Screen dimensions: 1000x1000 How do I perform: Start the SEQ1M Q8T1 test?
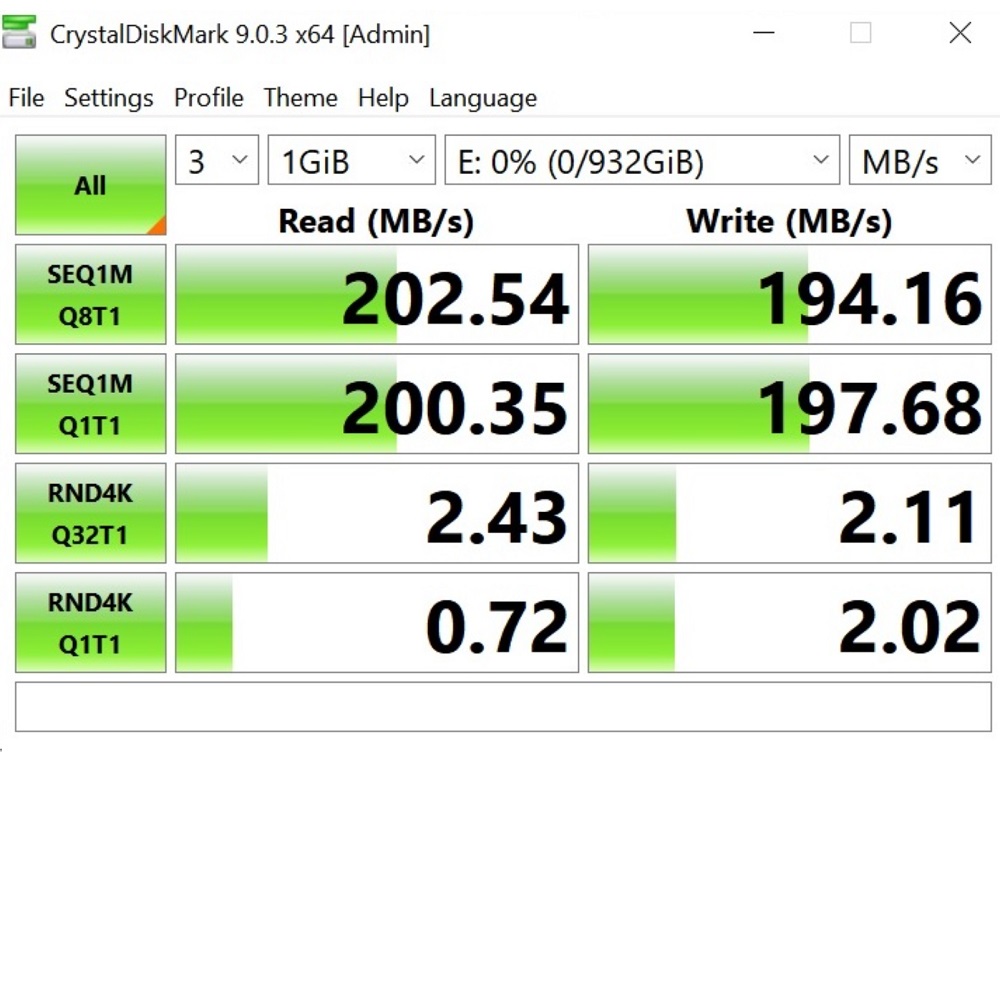coord(91,295)
